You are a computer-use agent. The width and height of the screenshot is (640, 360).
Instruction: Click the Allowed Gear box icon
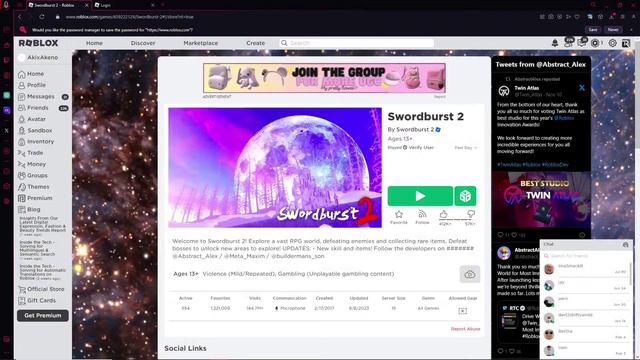tap(462, 311)
